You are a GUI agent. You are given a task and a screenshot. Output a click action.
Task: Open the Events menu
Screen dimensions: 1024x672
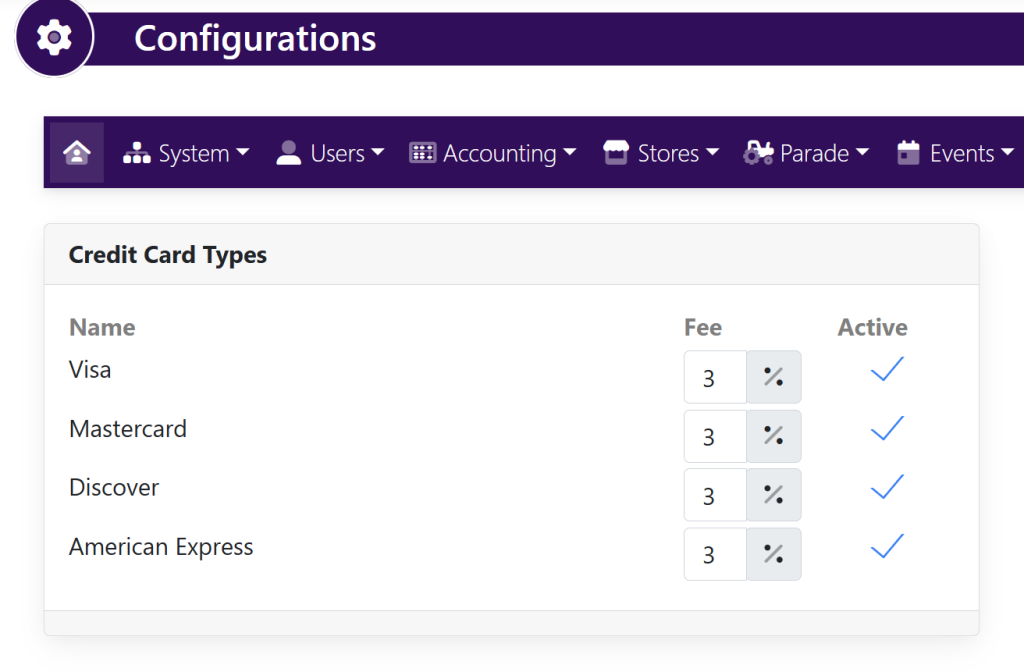tap(955, 153)
